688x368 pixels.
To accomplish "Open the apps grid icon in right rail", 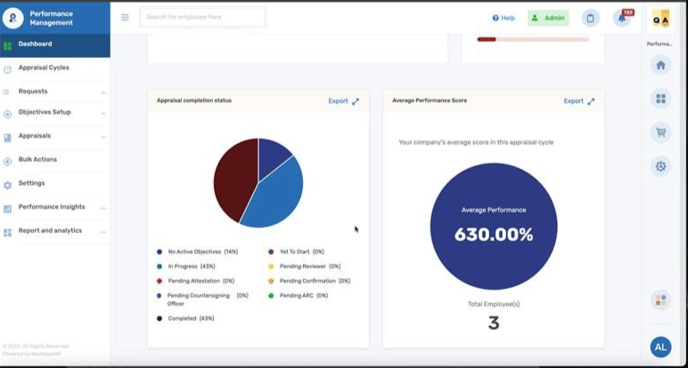I will 660,99.
